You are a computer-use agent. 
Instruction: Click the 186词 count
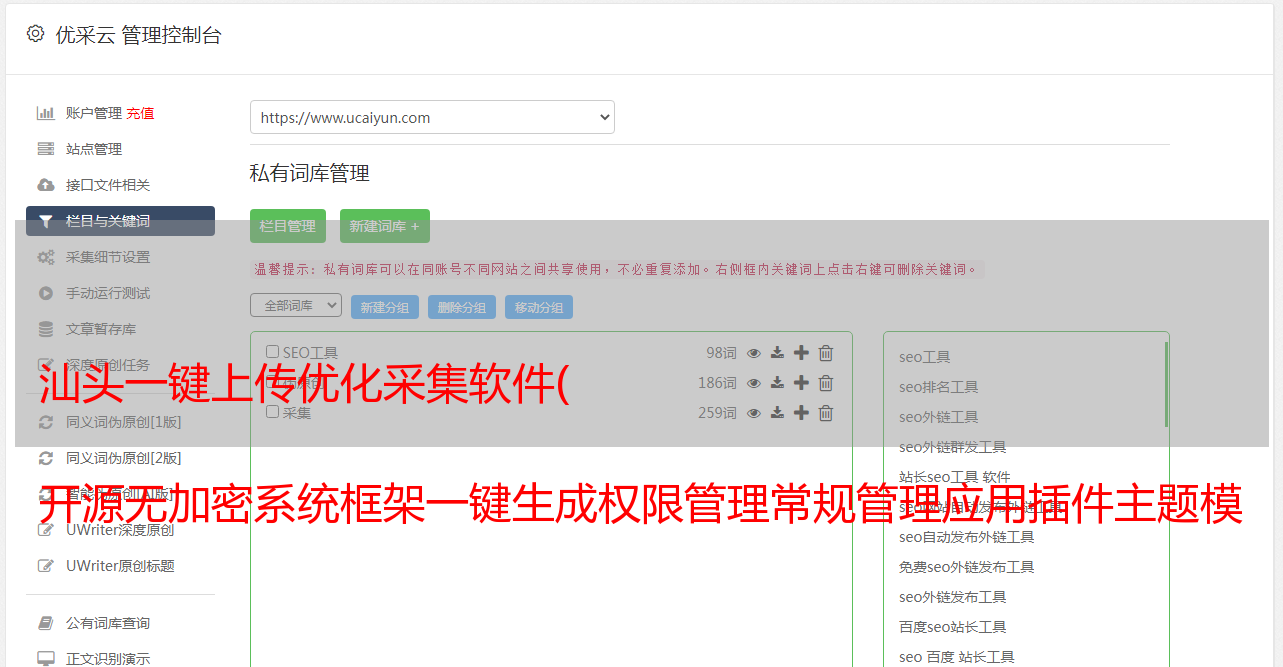pyautogui.click(x=717, y=383)
